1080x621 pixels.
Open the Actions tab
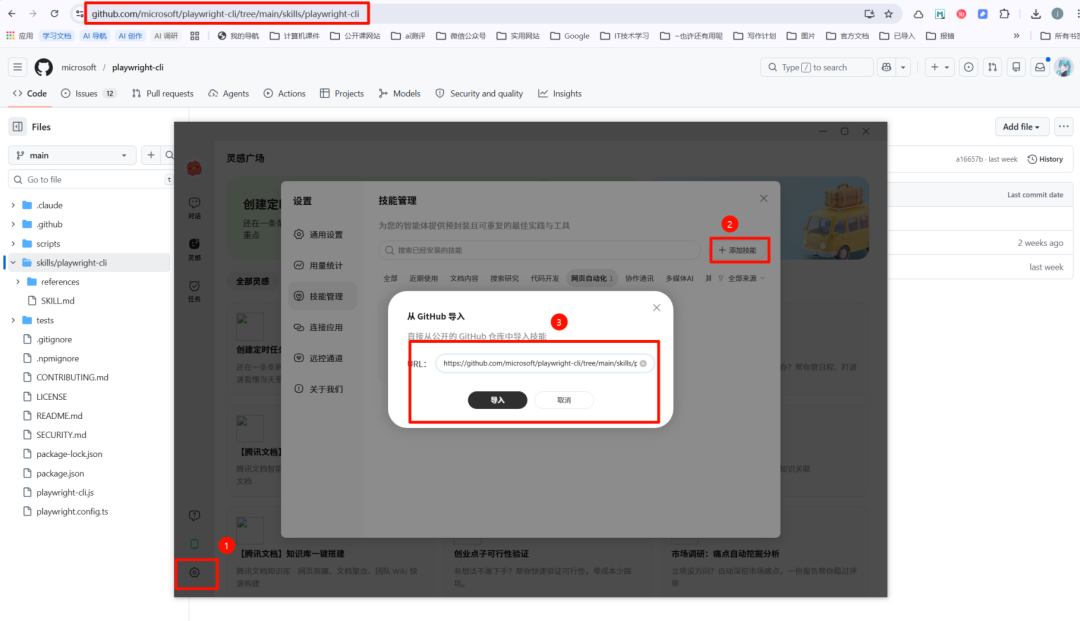(x=284, y=94)
